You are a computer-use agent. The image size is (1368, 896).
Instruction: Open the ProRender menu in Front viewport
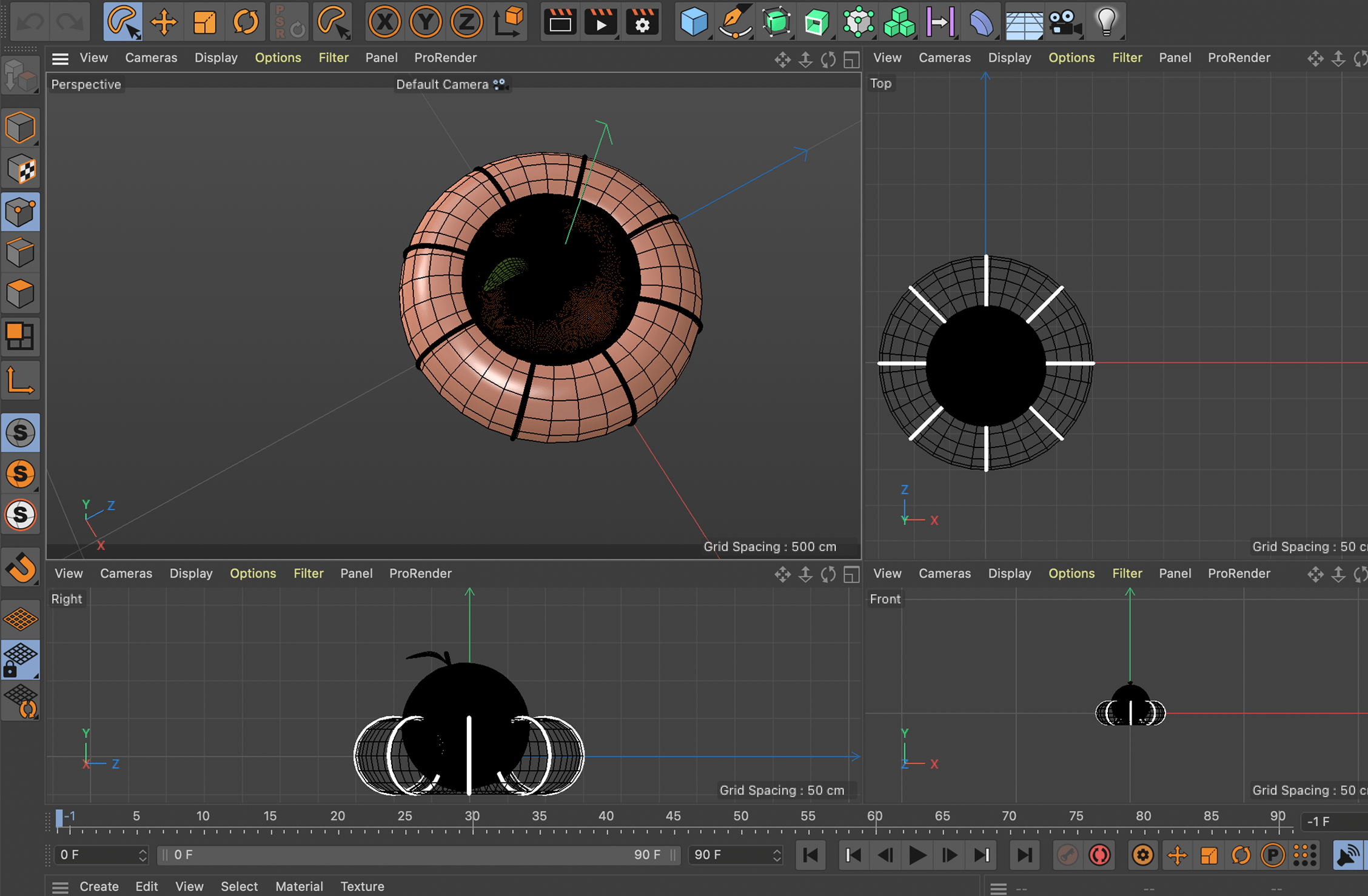pyautogui.click(x=1238, y=573)
